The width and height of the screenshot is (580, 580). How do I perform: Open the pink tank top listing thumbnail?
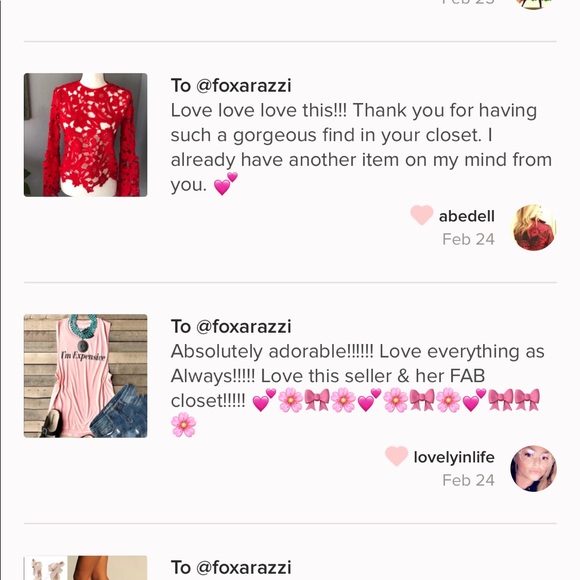point(85,376)
